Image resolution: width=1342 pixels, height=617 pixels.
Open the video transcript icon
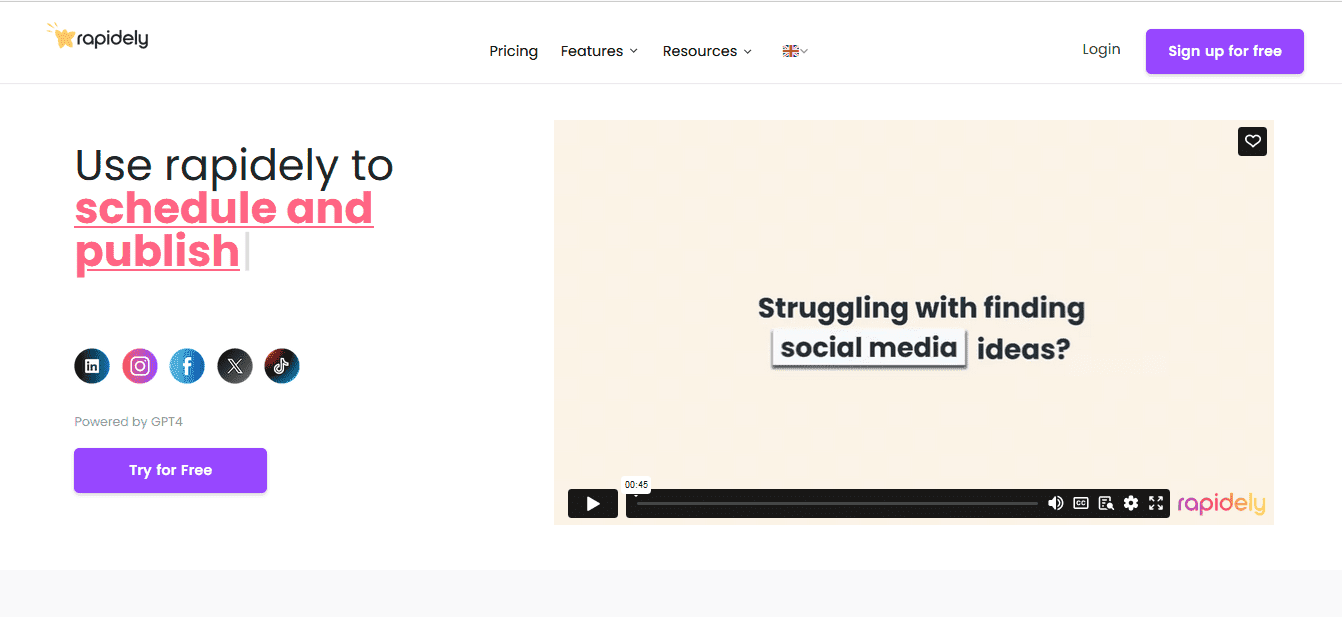click(1106, 503)
